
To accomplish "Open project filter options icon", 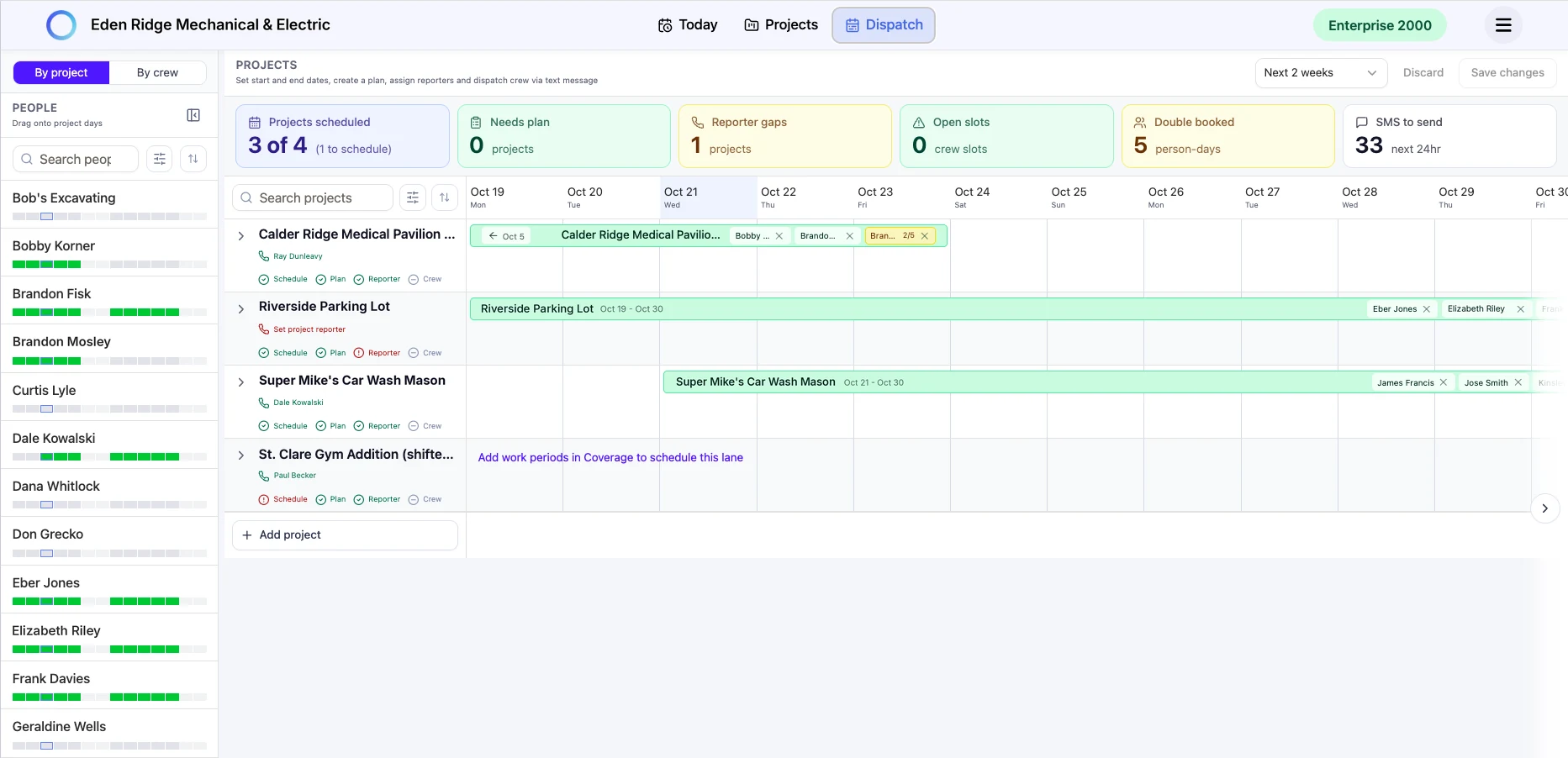I will pyautogui.click(x=413, y=197).
